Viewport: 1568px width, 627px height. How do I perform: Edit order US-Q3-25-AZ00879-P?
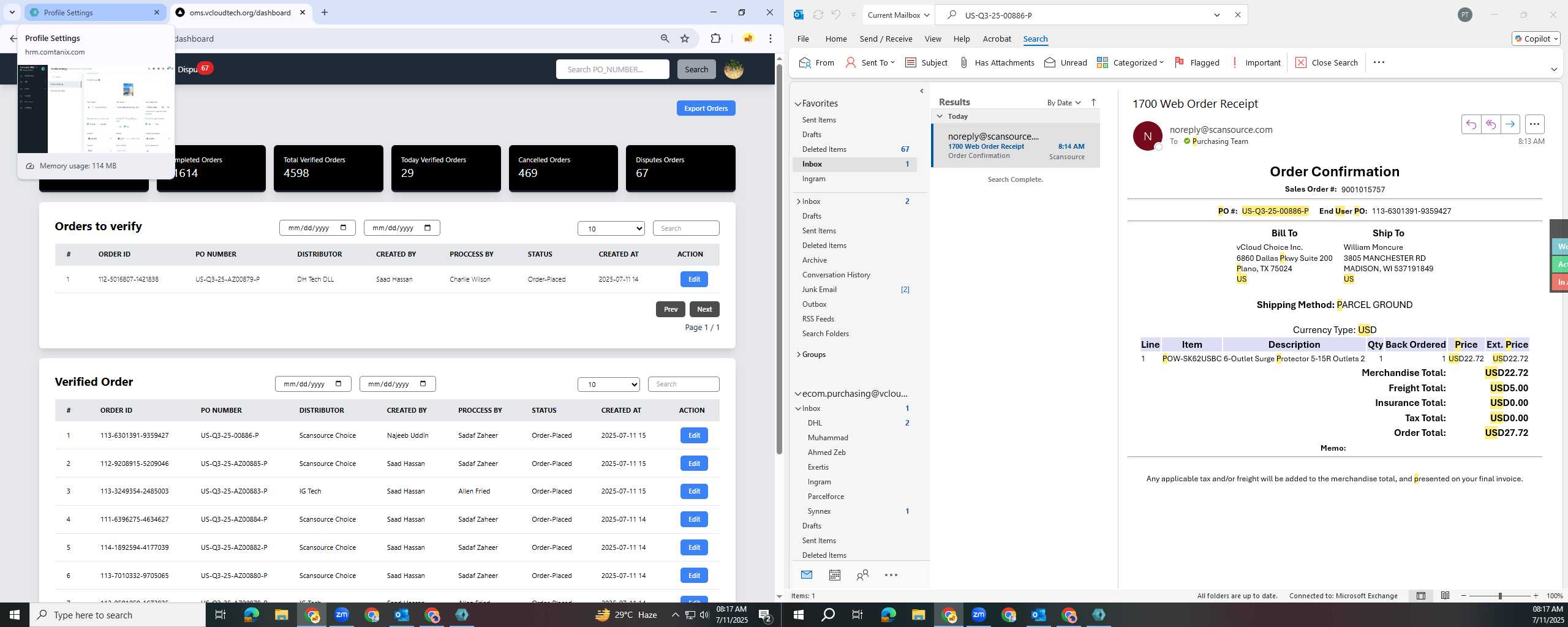coord(694,279)
